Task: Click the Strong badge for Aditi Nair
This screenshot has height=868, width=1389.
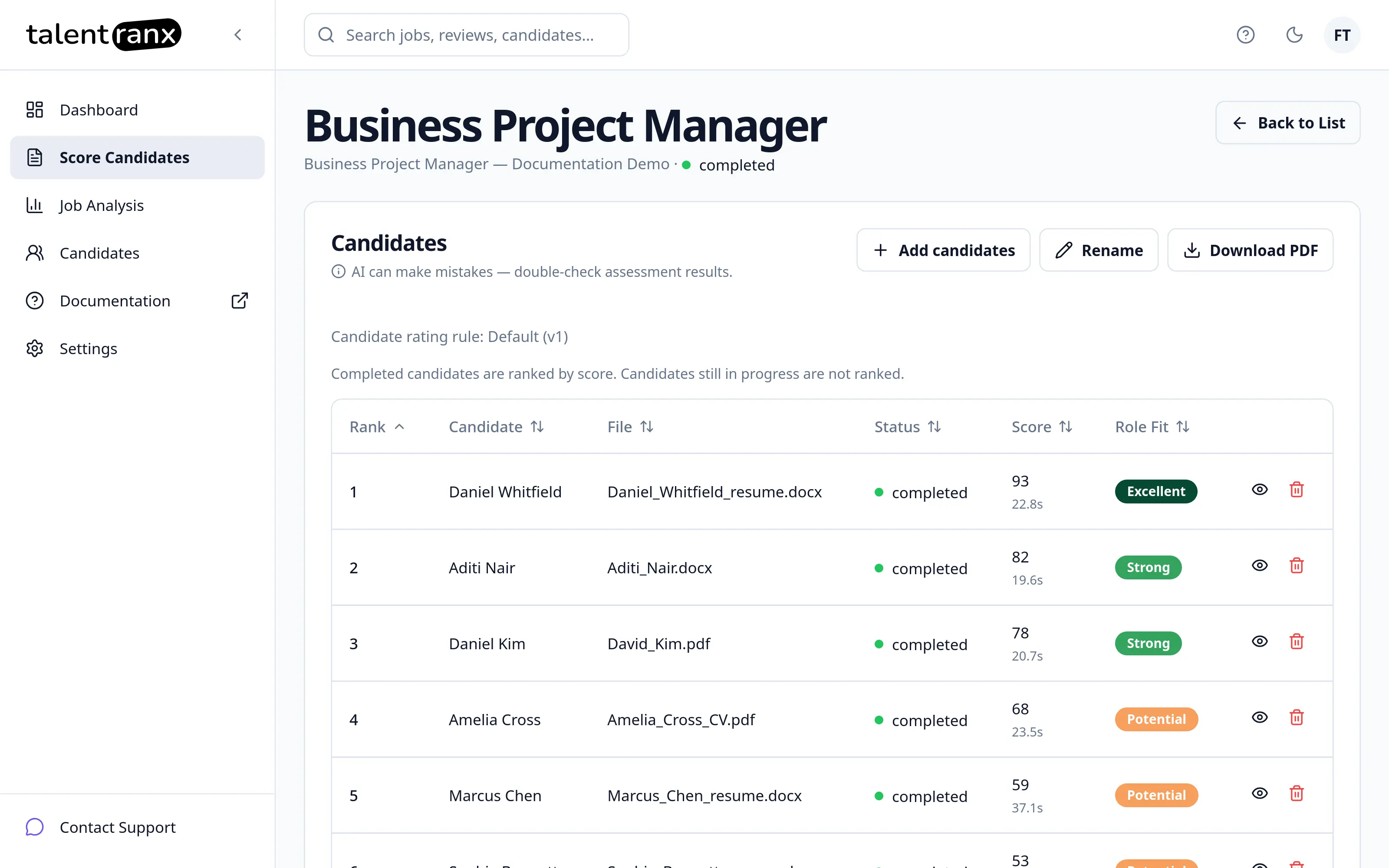Action: pyautogui.click(x=1148, y=567)
